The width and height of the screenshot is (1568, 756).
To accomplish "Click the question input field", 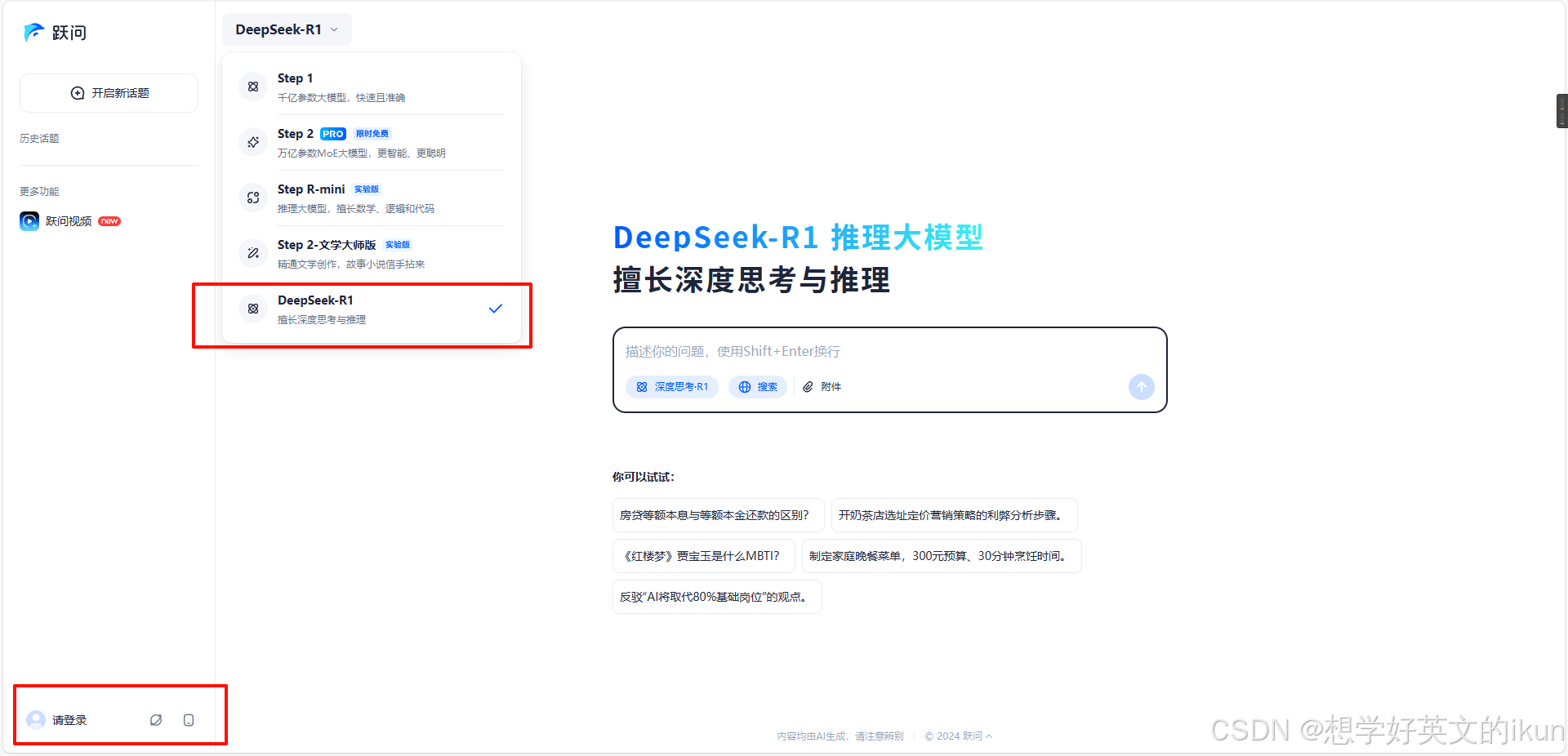I will click(x=889, y=351).
